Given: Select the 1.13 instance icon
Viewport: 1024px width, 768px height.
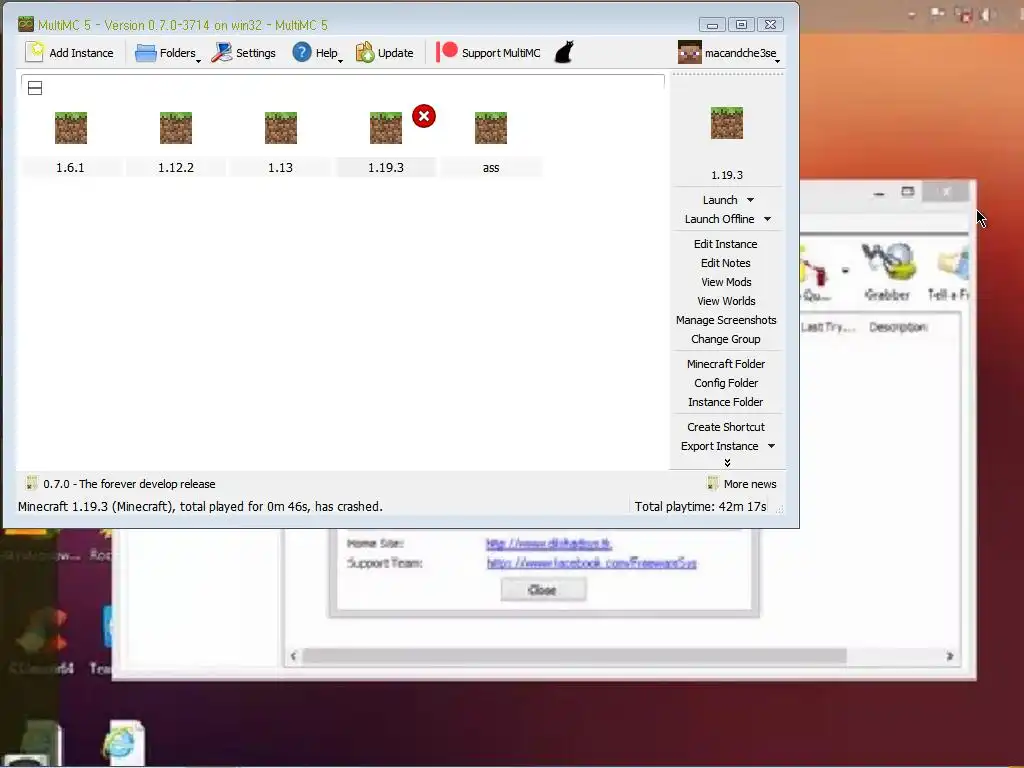Looking at the screenshot, I should 281,128.
